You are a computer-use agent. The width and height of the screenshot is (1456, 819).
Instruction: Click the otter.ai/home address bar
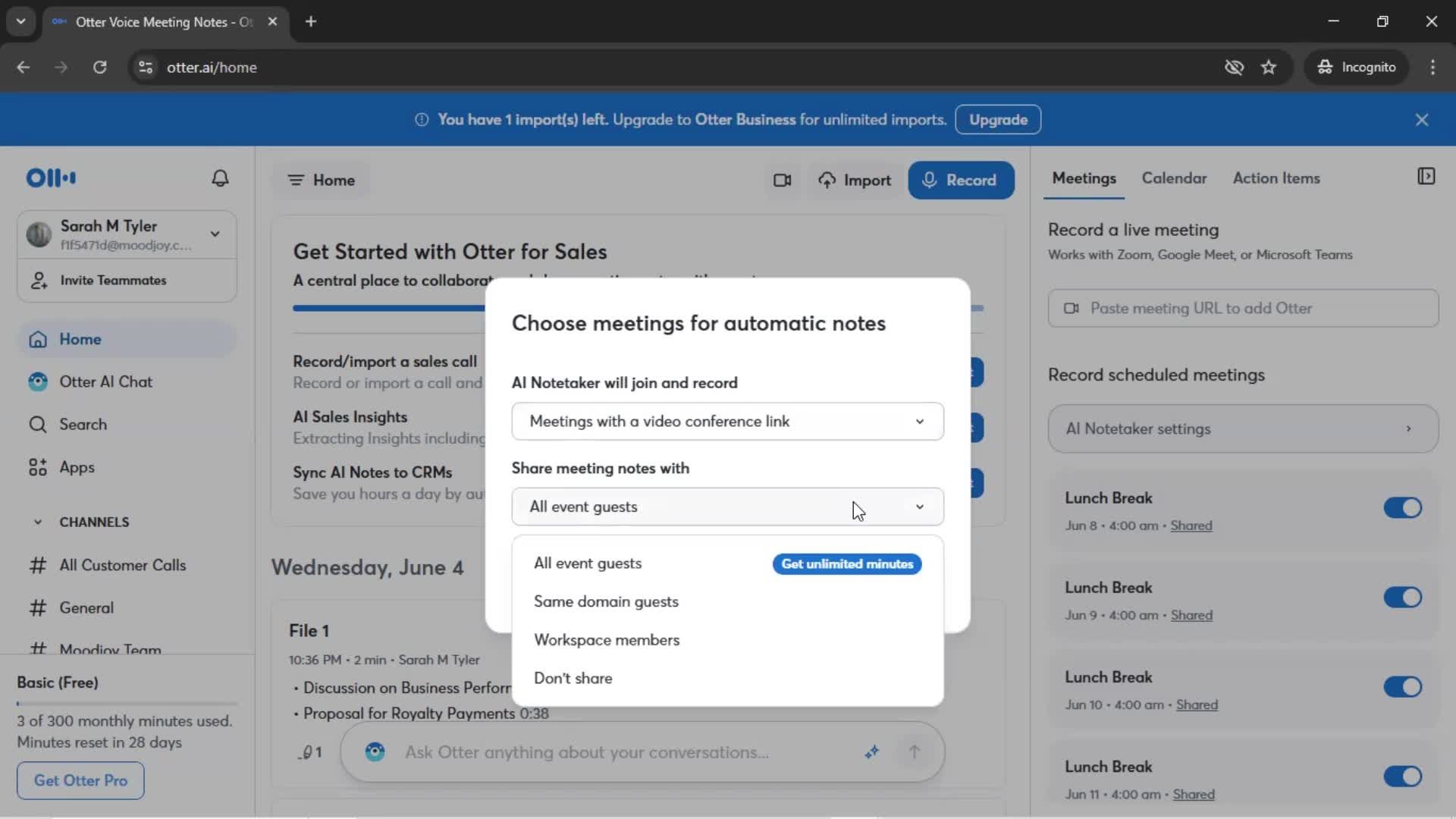coord(675,67)
